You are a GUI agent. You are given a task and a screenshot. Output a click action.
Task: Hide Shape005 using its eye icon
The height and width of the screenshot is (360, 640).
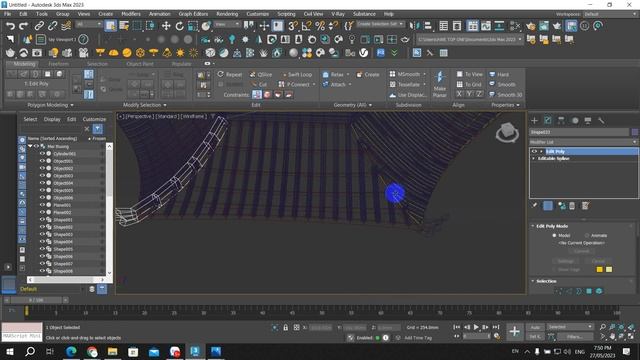point(42,249)
